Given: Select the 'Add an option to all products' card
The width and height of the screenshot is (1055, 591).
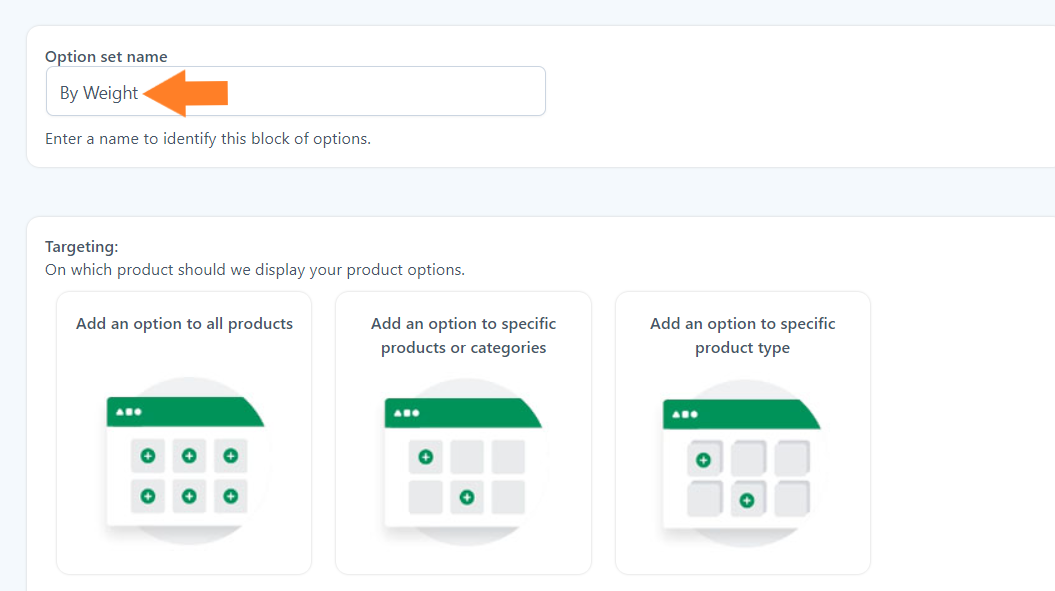Looking at the screenshot, I should point(184,433).
